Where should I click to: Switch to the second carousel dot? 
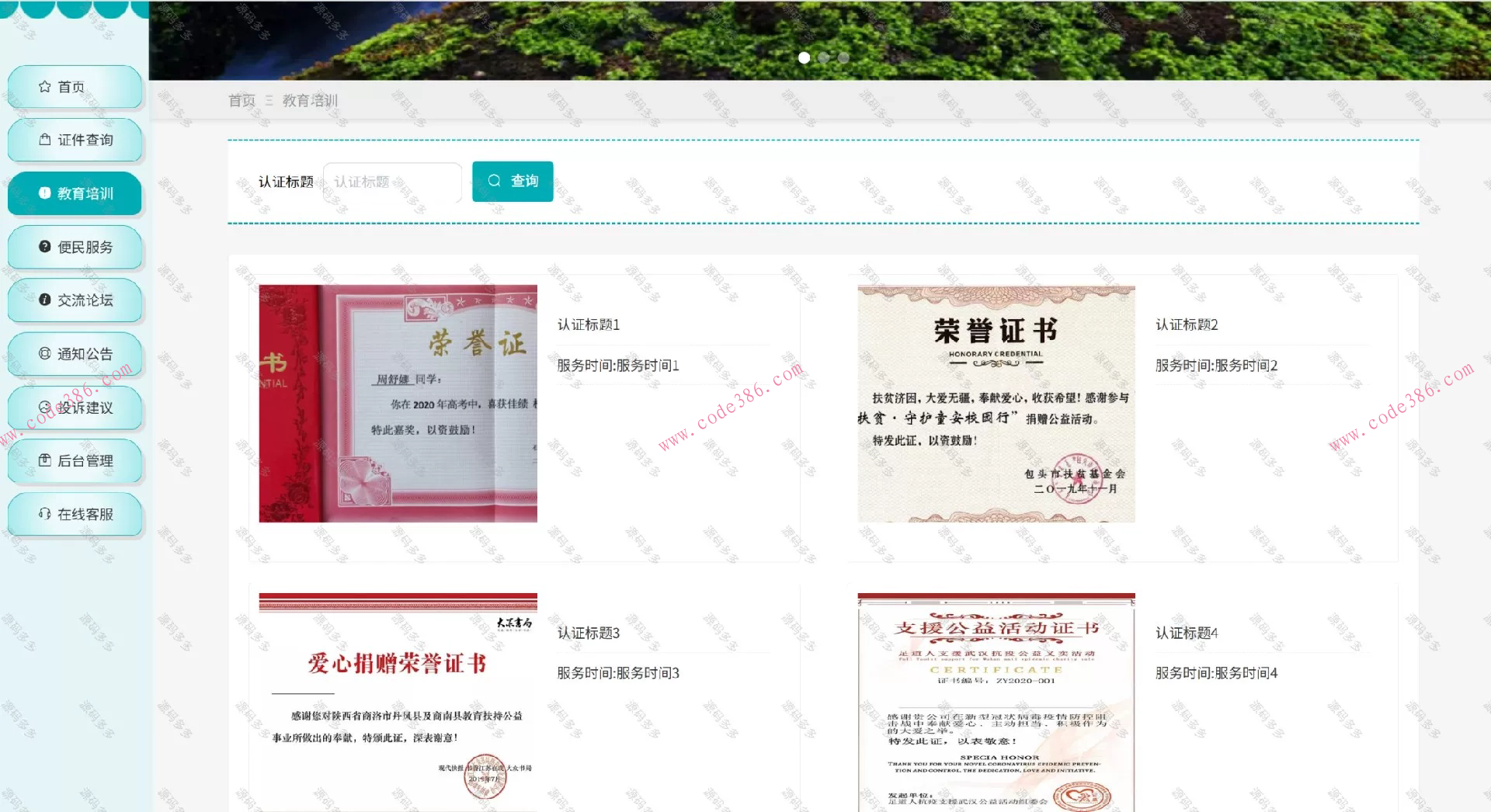point(824,57)
